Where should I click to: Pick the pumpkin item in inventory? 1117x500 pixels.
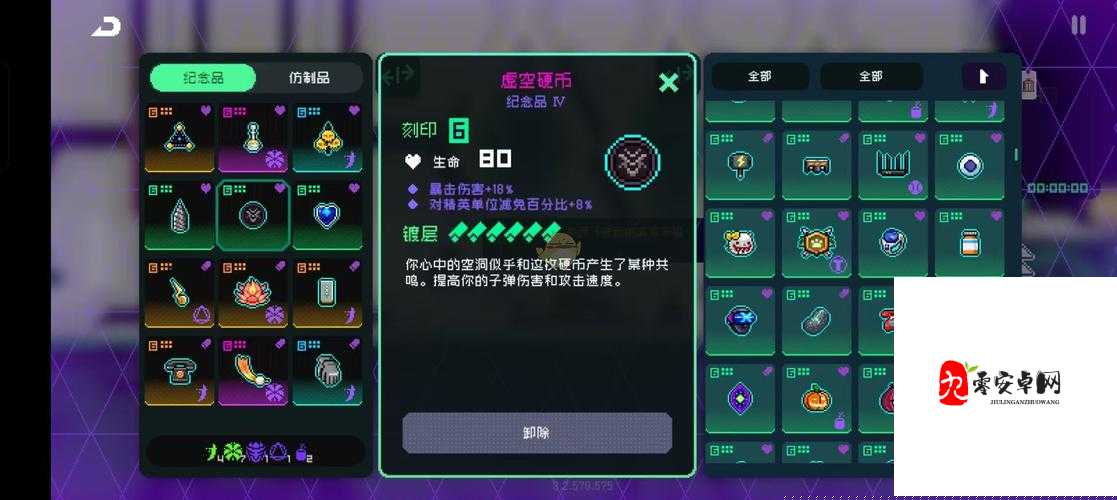(817, 398)
